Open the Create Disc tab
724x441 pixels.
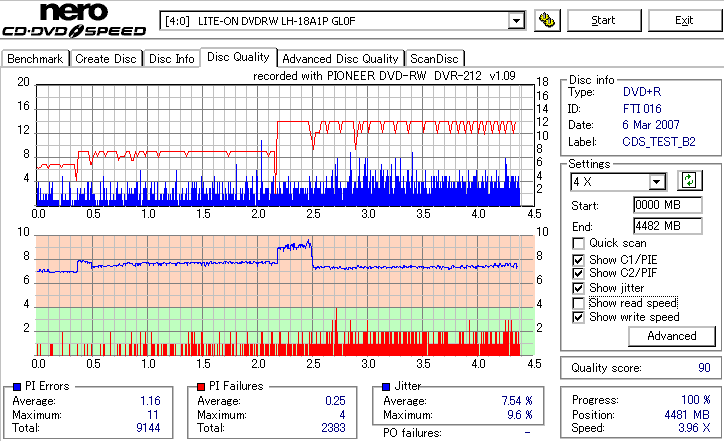[x=106, y=59]
